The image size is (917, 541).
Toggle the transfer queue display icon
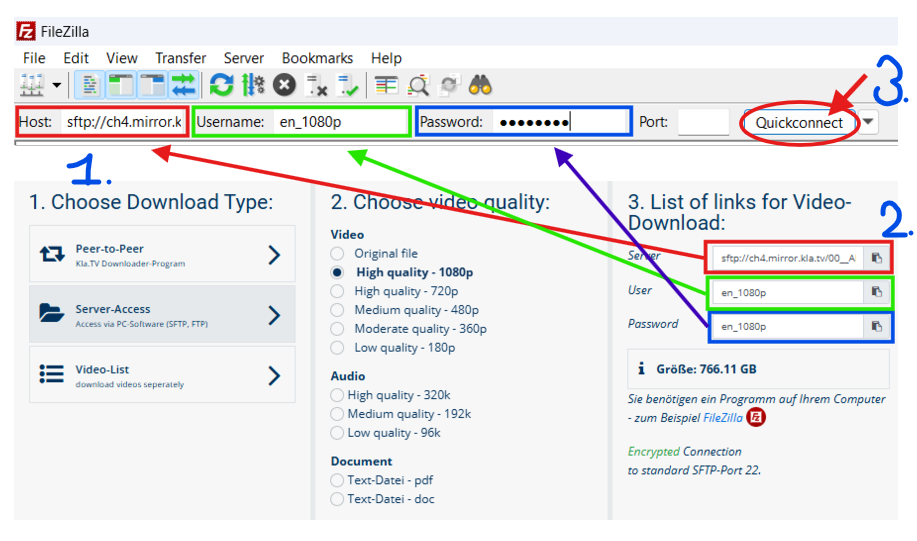point(183,85)
